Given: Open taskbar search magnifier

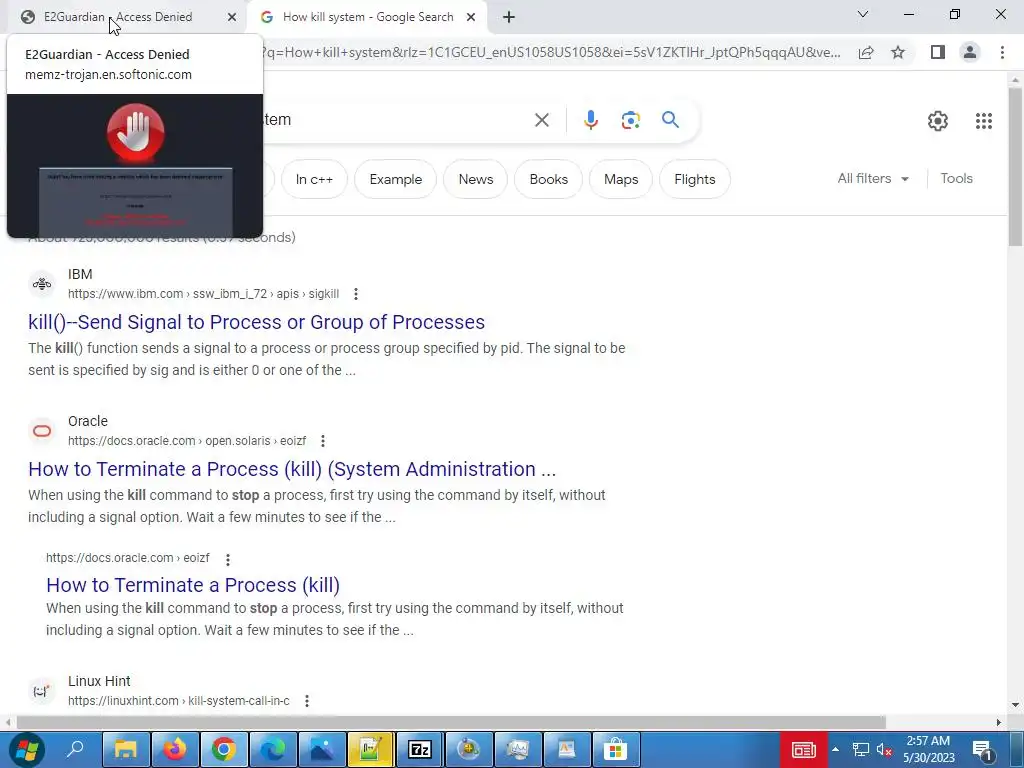Looking at the screenshot, I should pyautogui.click(x=75, y=749).
